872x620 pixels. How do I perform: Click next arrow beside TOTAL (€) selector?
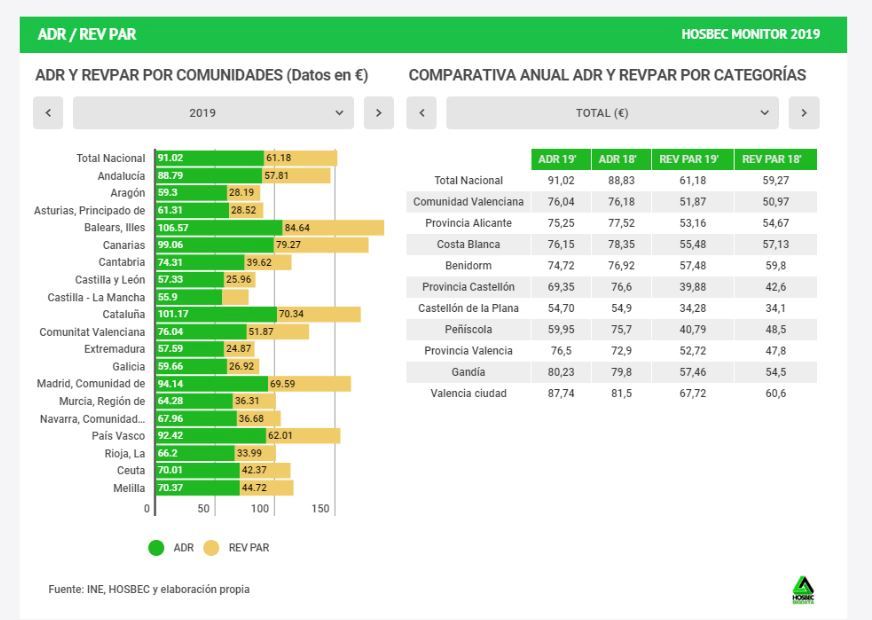click(804, 113)
